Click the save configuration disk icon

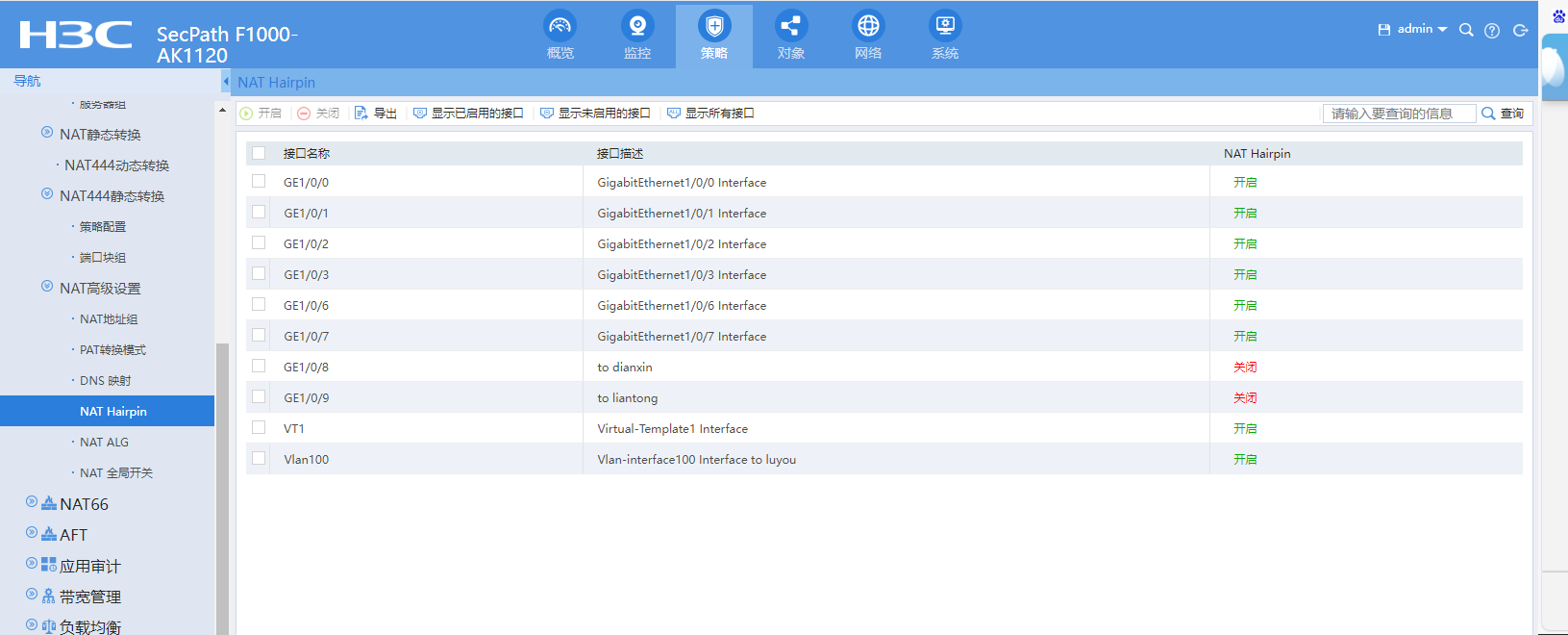click(1384, 30)
